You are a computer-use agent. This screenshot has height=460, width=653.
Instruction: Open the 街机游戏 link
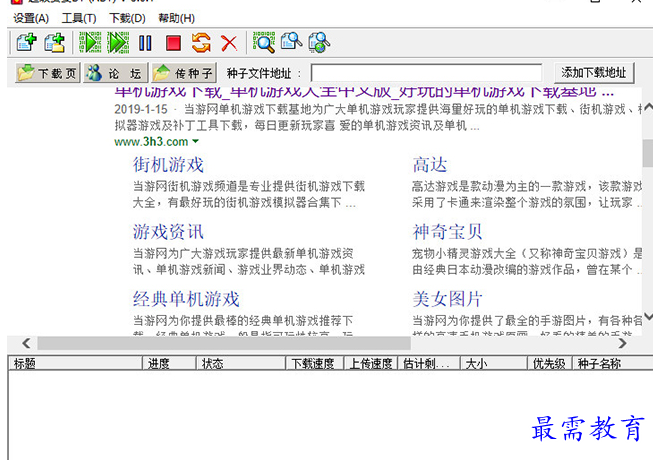[x=168, y=165]
